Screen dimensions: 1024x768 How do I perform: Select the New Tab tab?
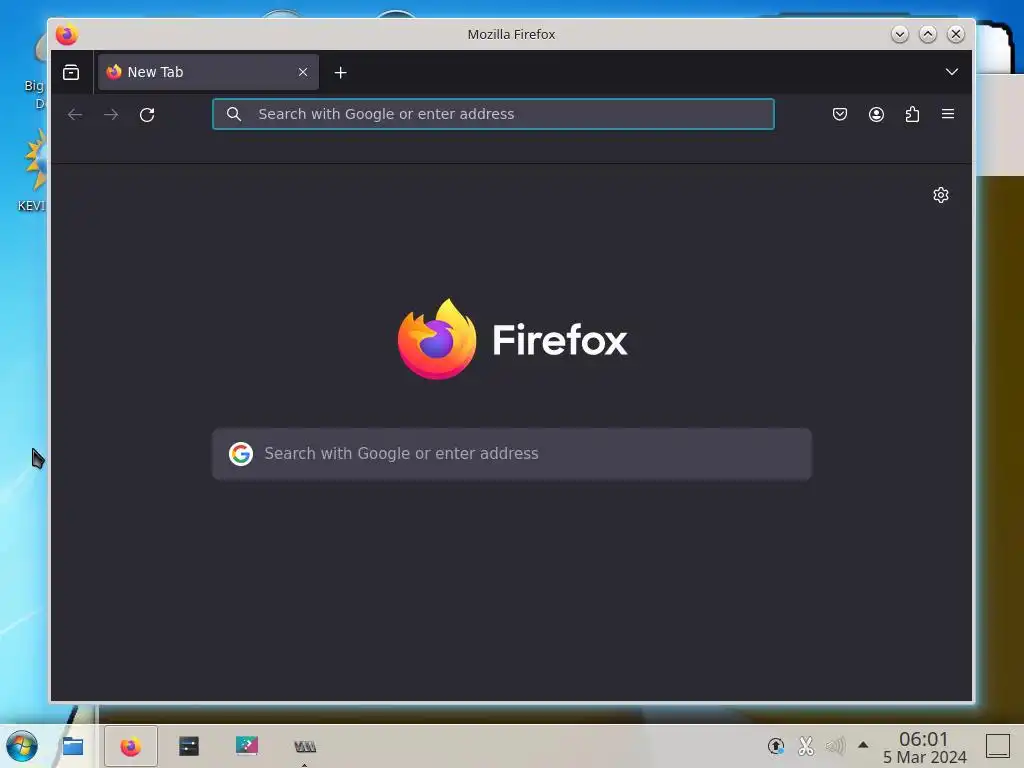click(208, 72)
